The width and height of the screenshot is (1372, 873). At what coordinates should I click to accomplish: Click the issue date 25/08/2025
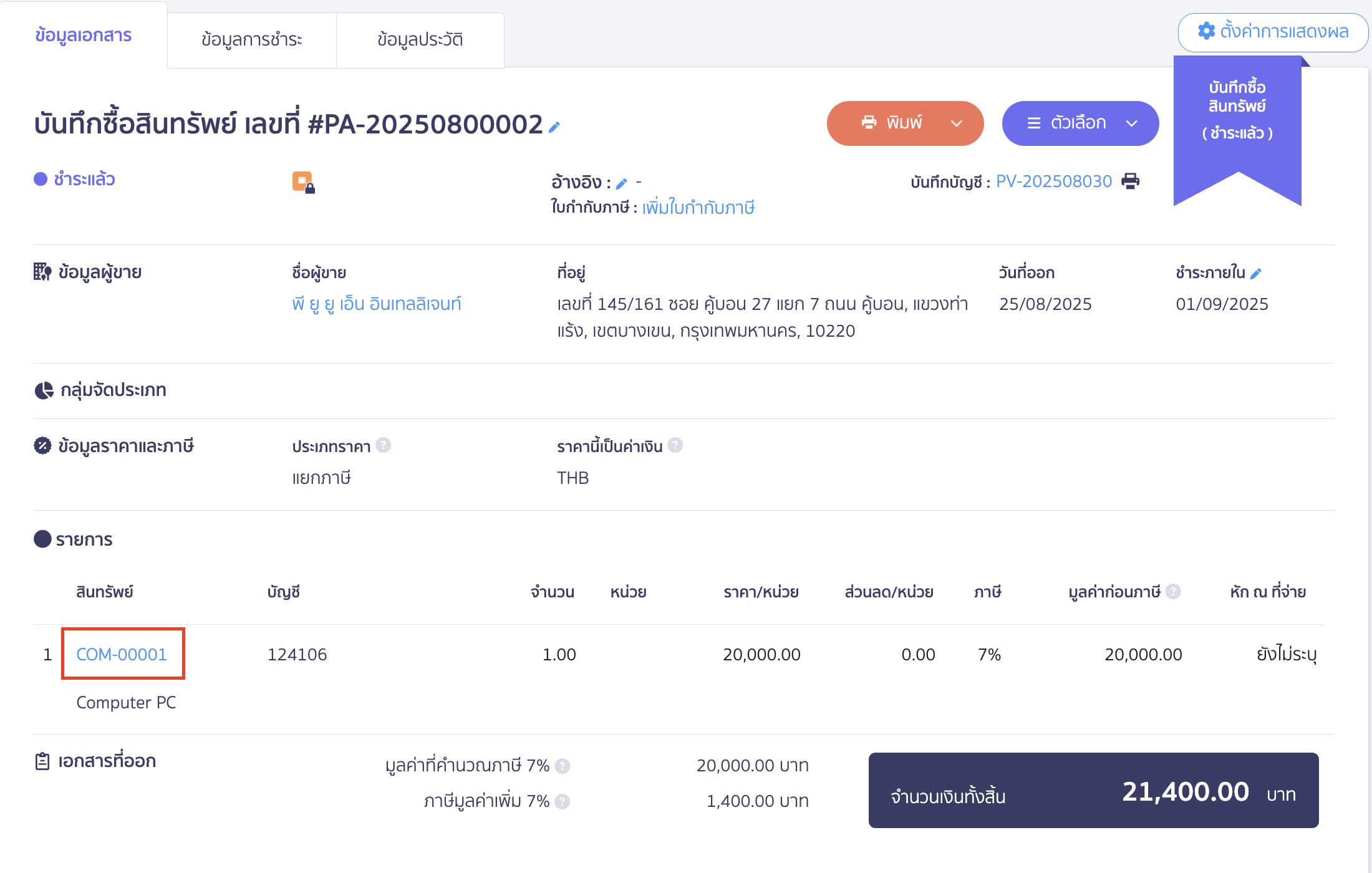[1045, 304]
